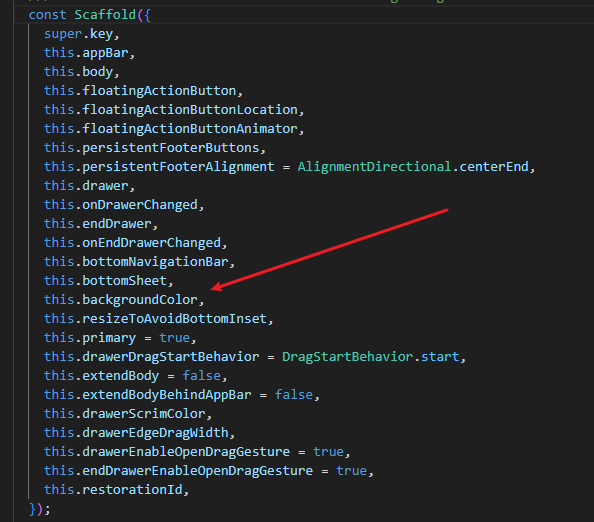The height and width of the screenshot is (522, 594).
Task: Click drawerDragStartBehavior parameter
Action: 171,356
